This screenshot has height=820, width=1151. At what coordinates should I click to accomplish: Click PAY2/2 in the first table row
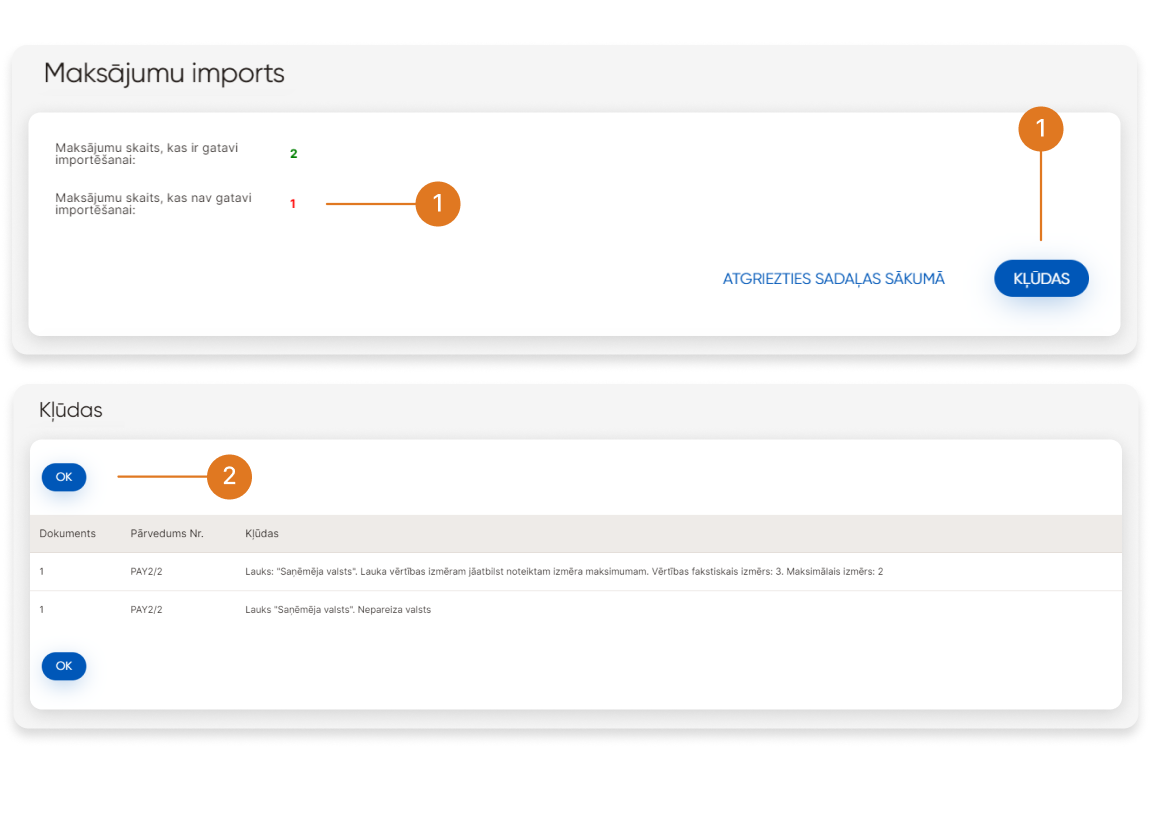click(x=146, y=572)
